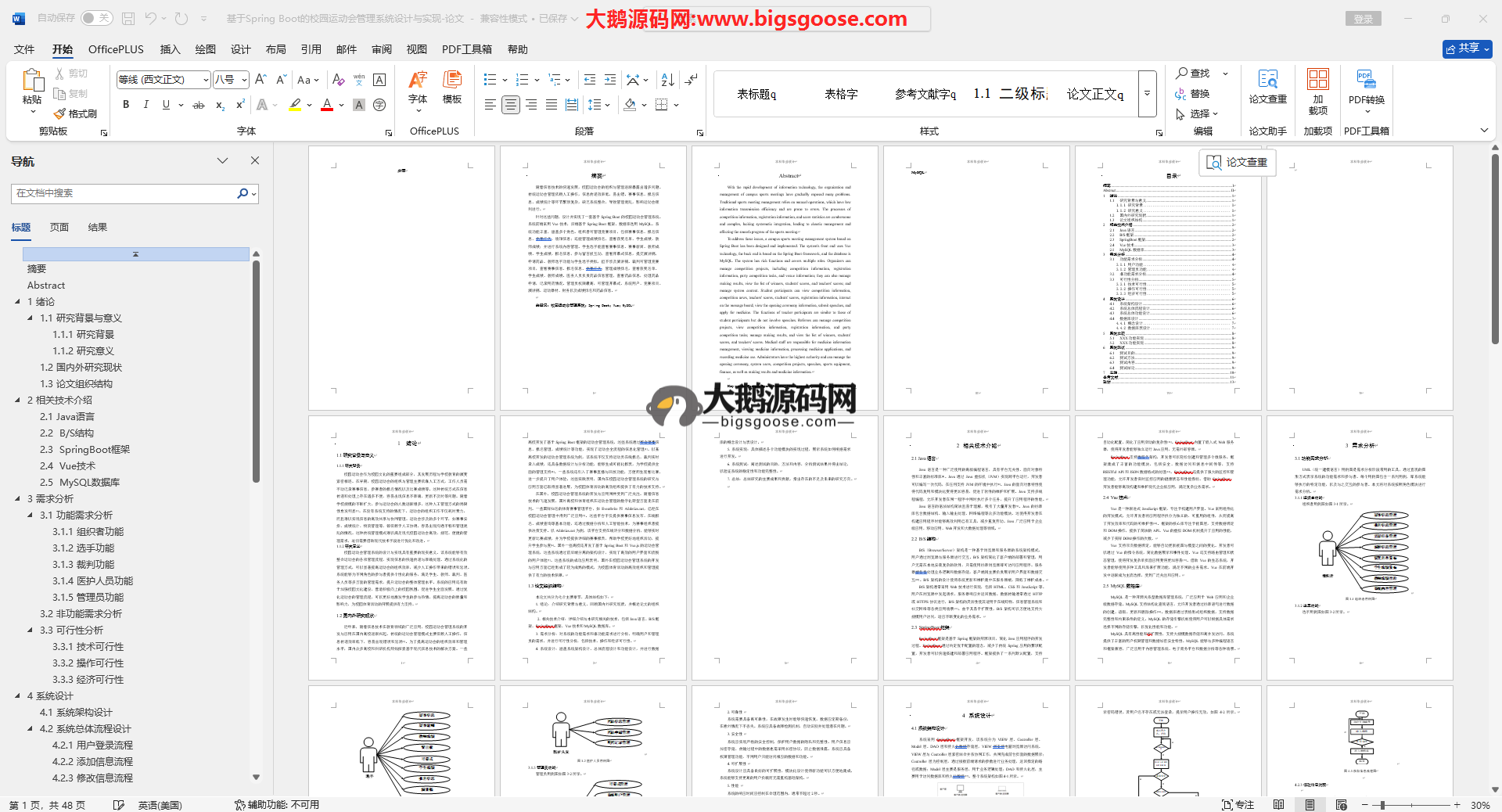The width and height of the screenshot is (1502, 812).
Task: Click the bulleted list icon
Action: click(490, 80)
